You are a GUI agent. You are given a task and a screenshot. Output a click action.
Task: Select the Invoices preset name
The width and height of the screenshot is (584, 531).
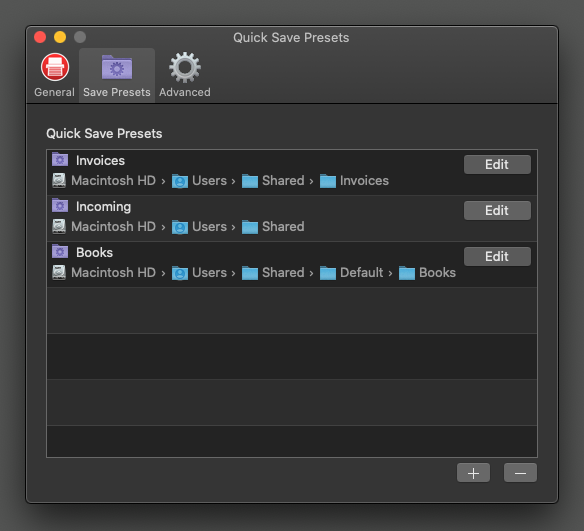click(x=100, y=160)
